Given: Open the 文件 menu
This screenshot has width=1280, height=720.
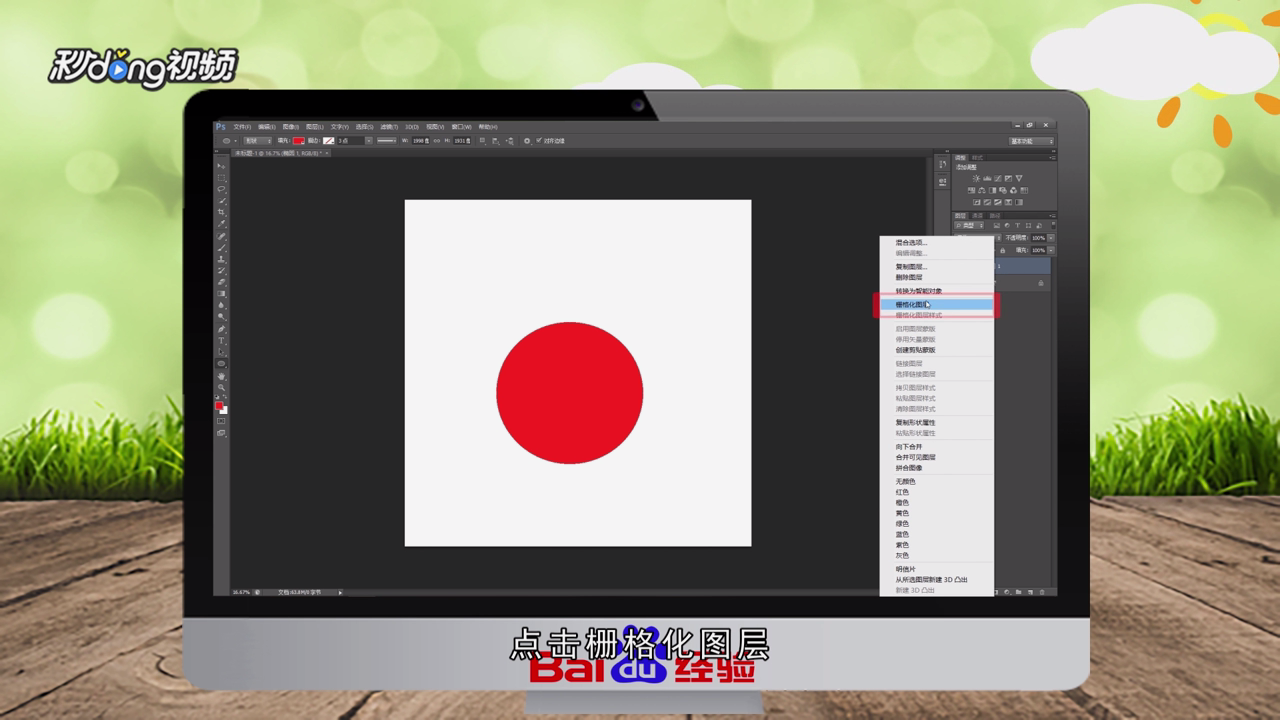Looking at the screenshot, I should 242,127.
